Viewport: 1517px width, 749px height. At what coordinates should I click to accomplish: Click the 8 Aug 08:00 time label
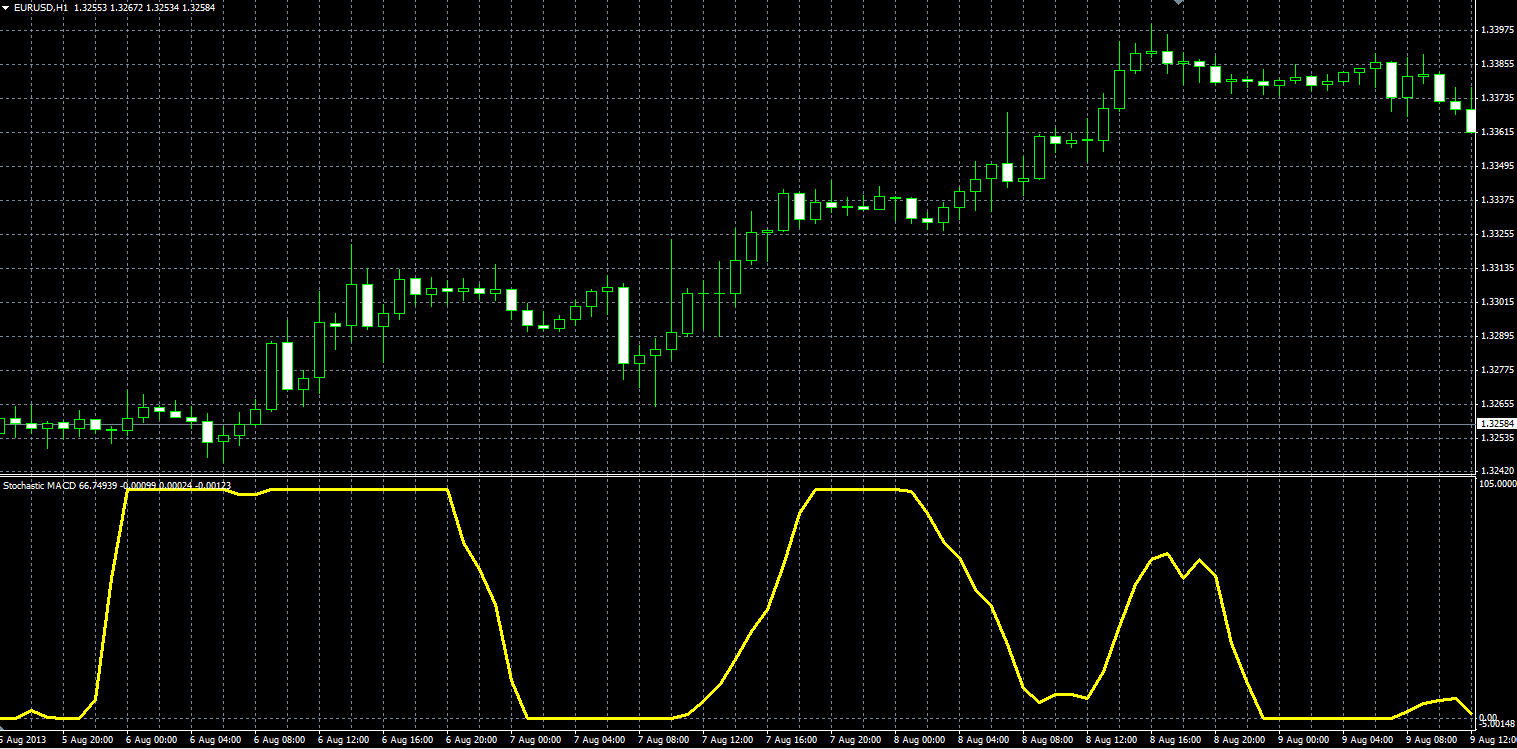coord(1047,741)
